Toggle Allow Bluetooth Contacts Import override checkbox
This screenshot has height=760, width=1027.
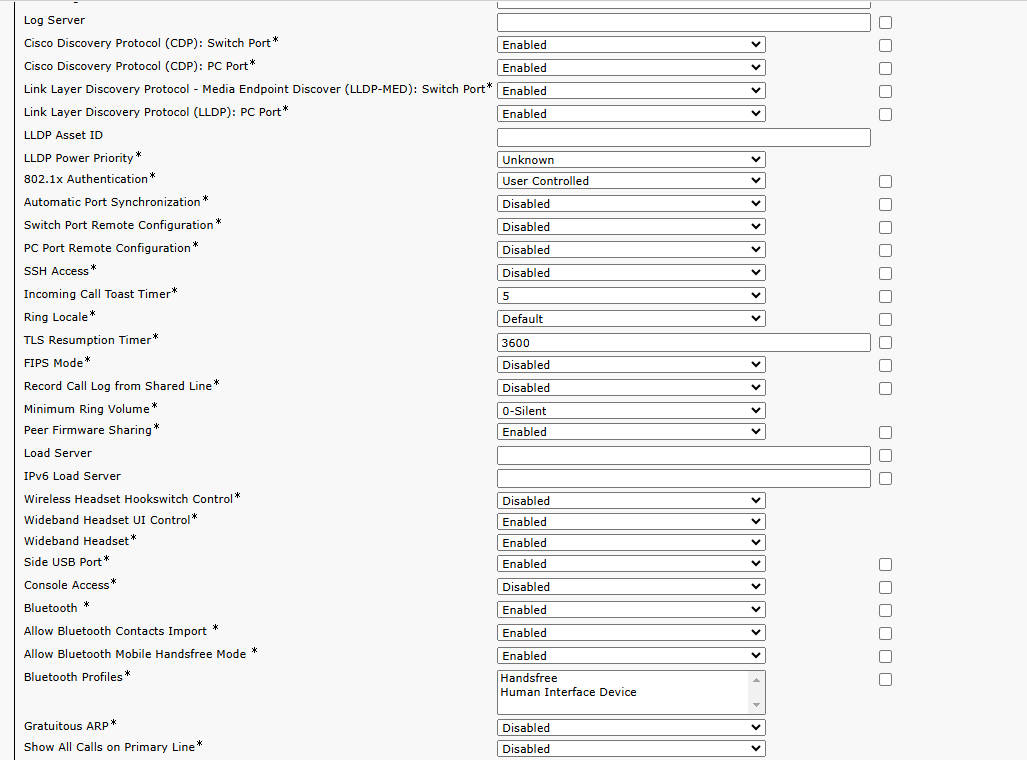[886, 633]
